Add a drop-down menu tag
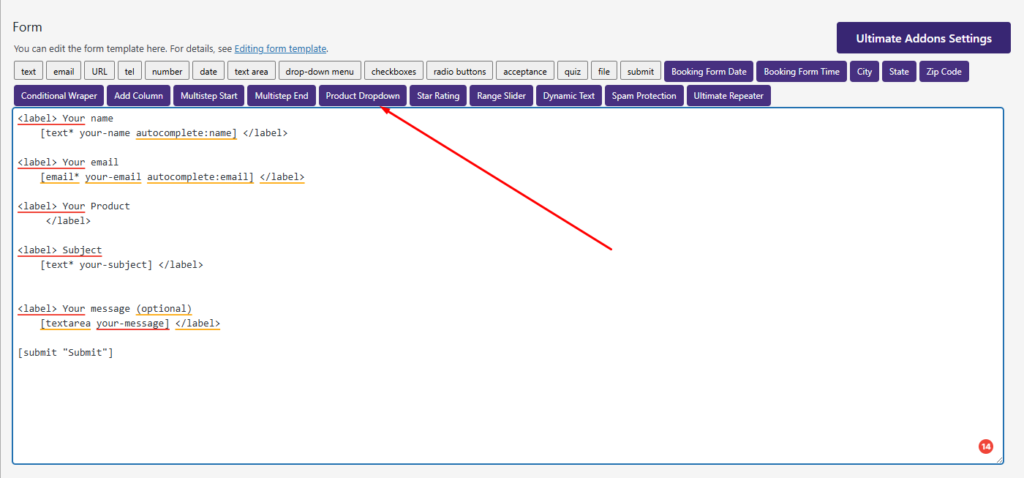This screenshot has height=478, width=1024. point(319,71)
